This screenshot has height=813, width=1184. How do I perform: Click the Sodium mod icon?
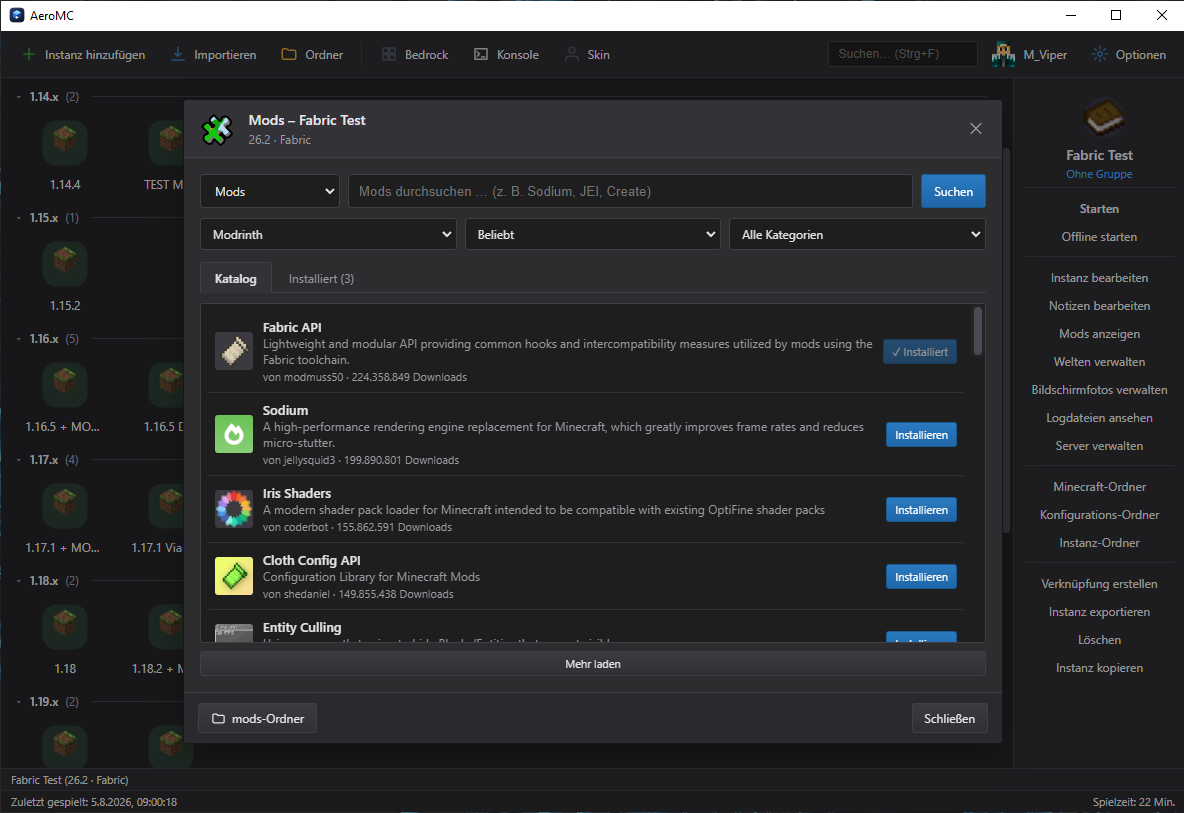coord(234,434)
